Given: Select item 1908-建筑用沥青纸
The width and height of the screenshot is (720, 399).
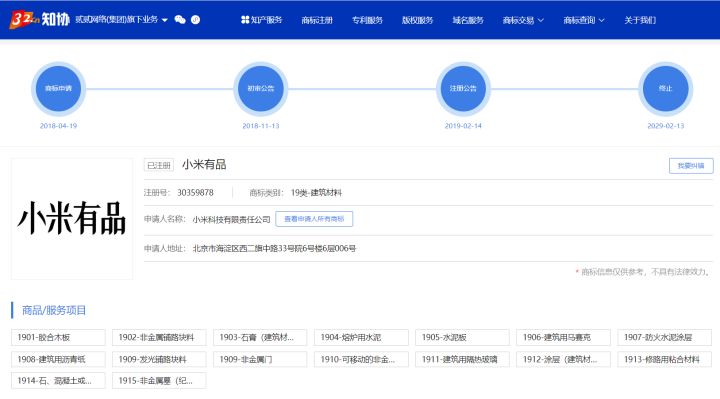Looking at the screenshot, I should [58, 359].
